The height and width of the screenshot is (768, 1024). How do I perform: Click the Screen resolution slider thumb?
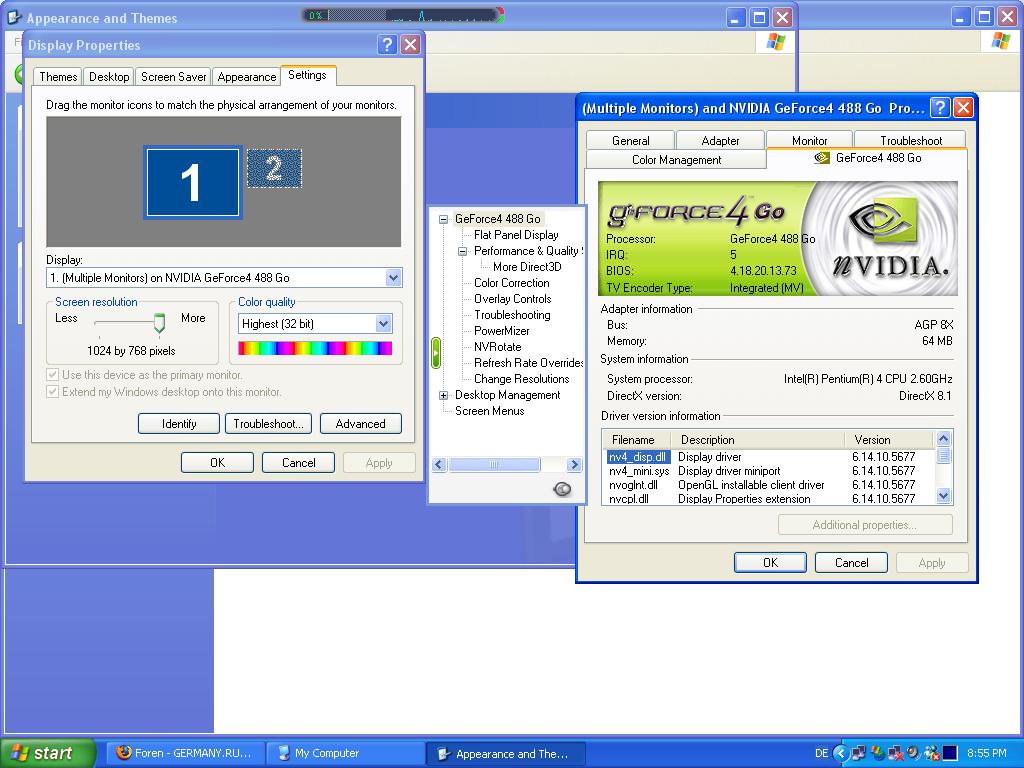pyautogui.click(x=159, y=323)
